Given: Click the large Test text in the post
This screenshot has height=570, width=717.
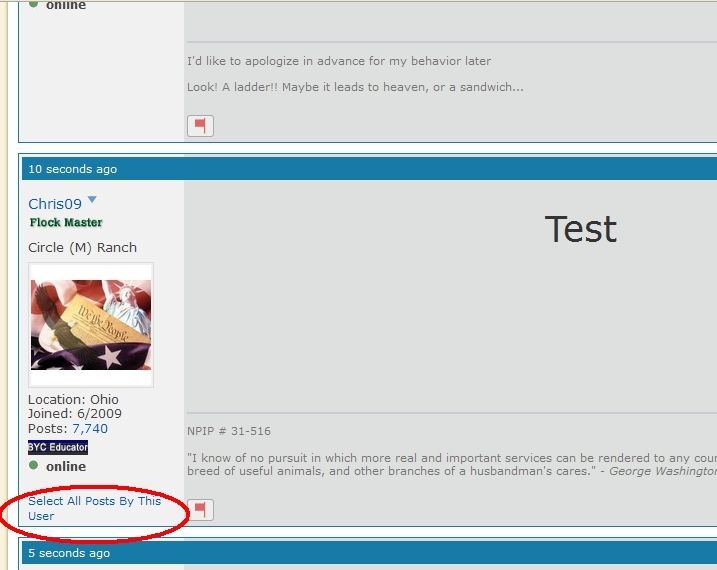Looking at the screenshot, I should click(x=580, y=229).
